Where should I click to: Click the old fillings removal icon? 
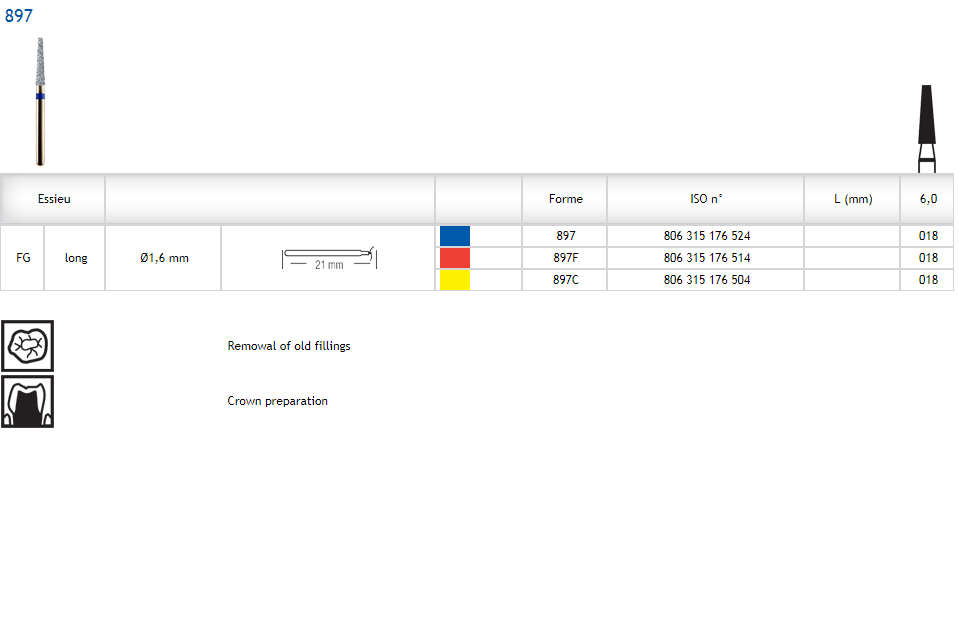[27, 346]
